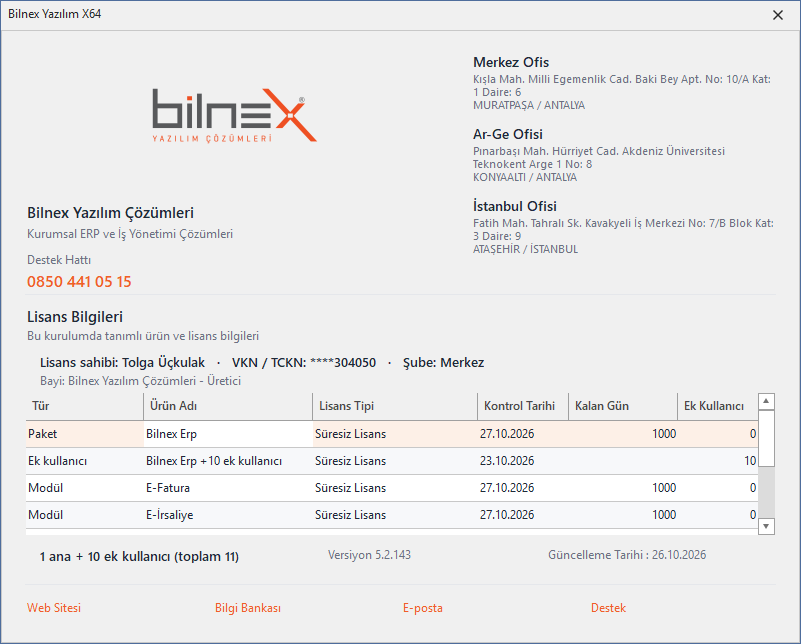801x644 pixels.
Task: Click the VKN / TCKN masked number
Action: point(304,363)
